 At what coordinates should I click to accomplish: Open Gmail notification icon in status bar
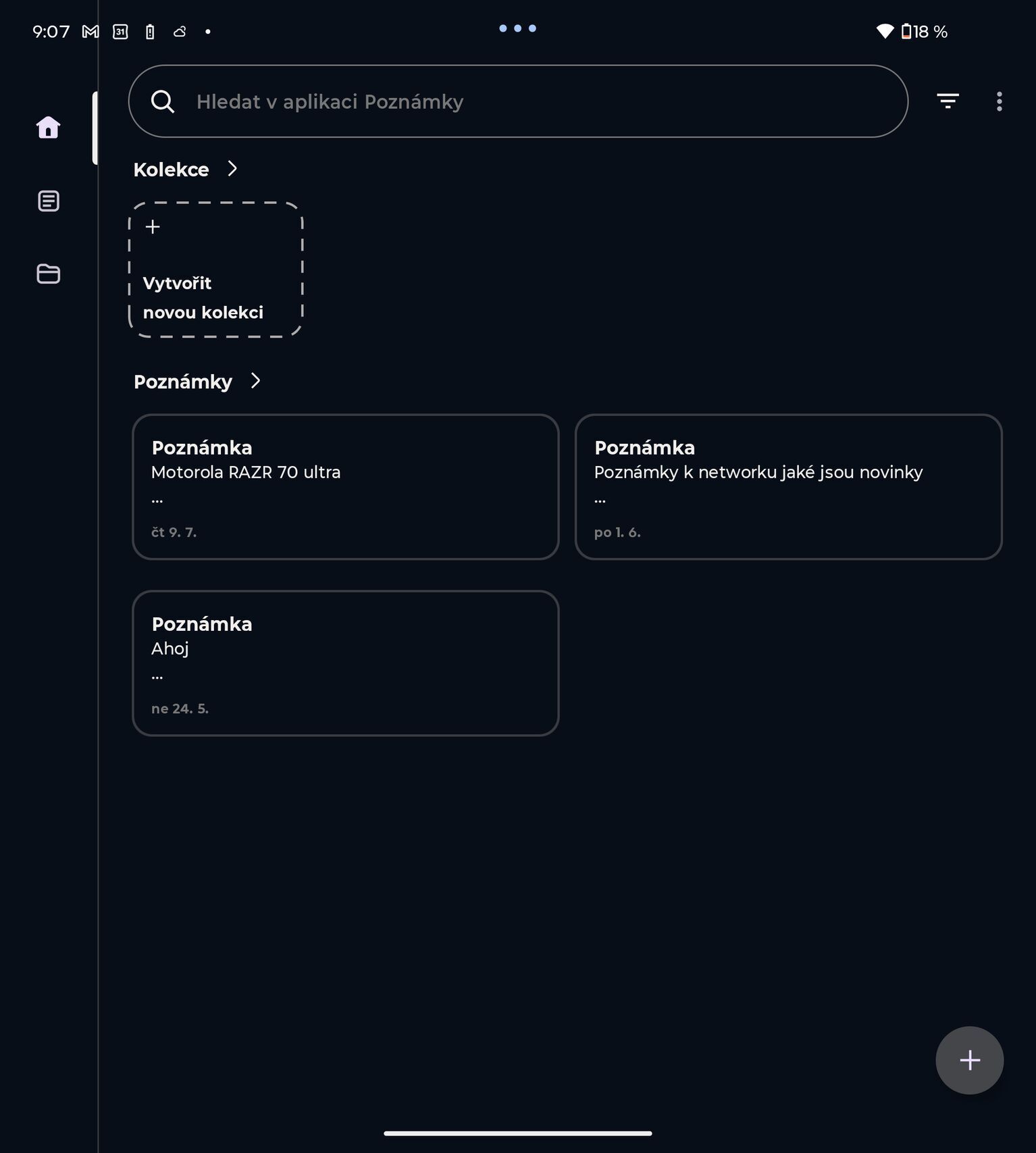coord(90,32)
